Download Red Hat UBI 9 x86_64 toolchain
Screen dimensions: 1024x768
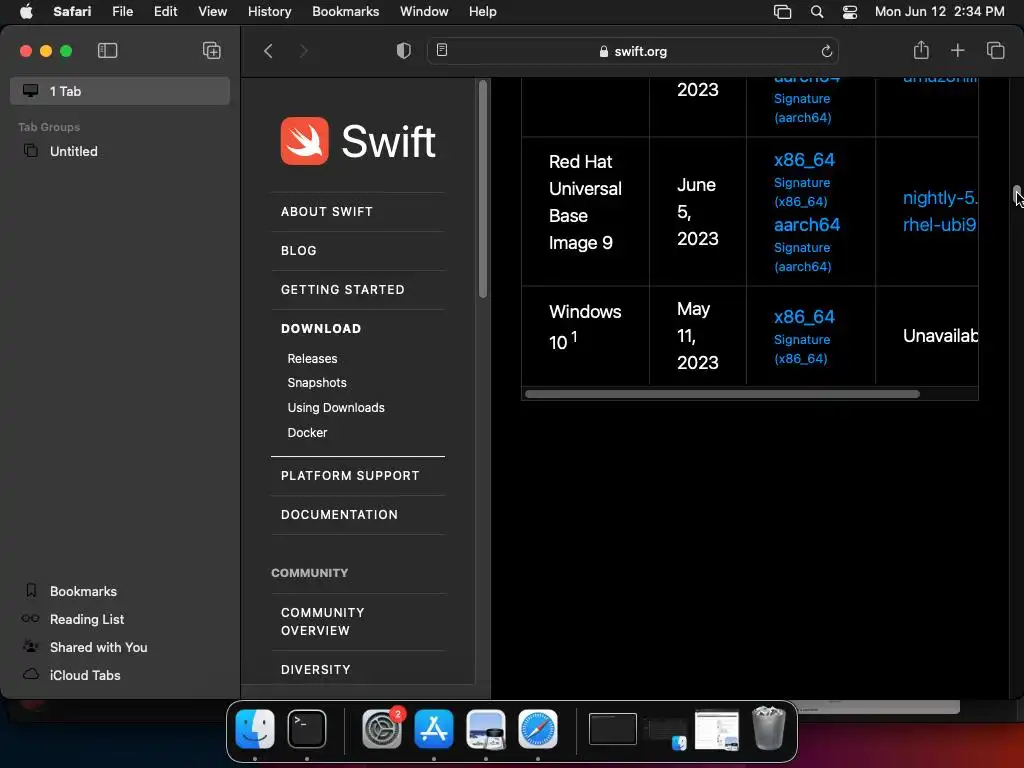804,160
